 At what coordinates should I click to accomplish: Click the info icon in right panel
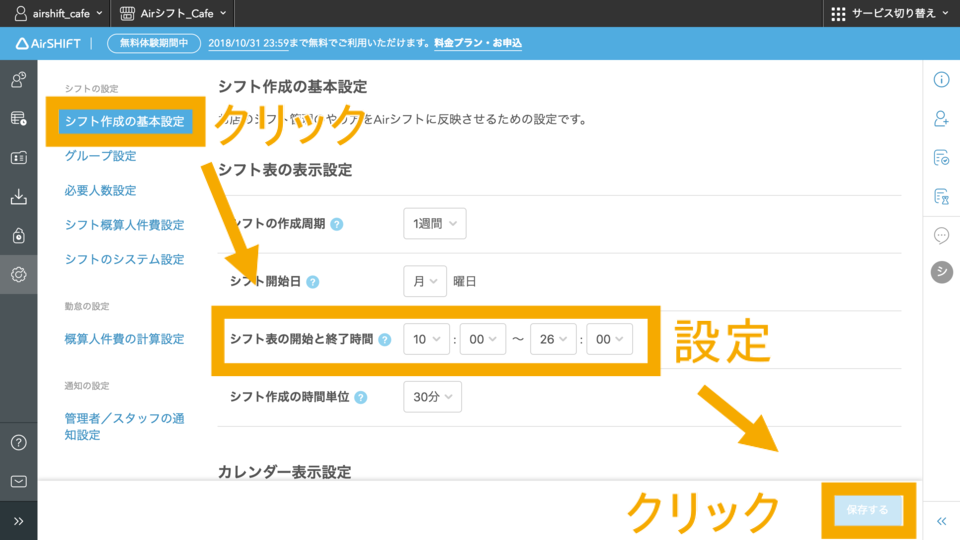click(941, 80)
